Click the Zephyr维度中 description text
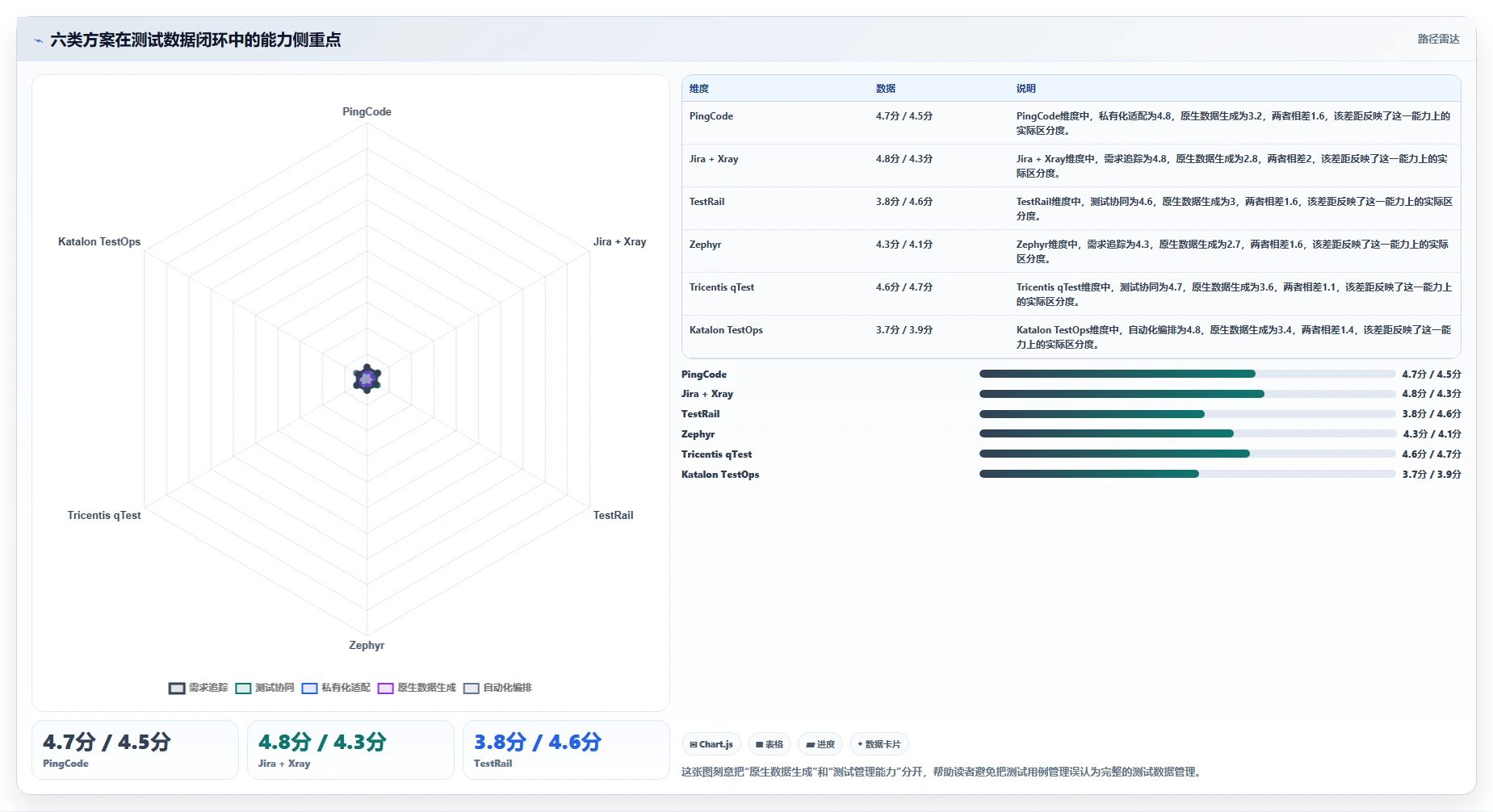The image size is (1493, 812). [1232, 251]
